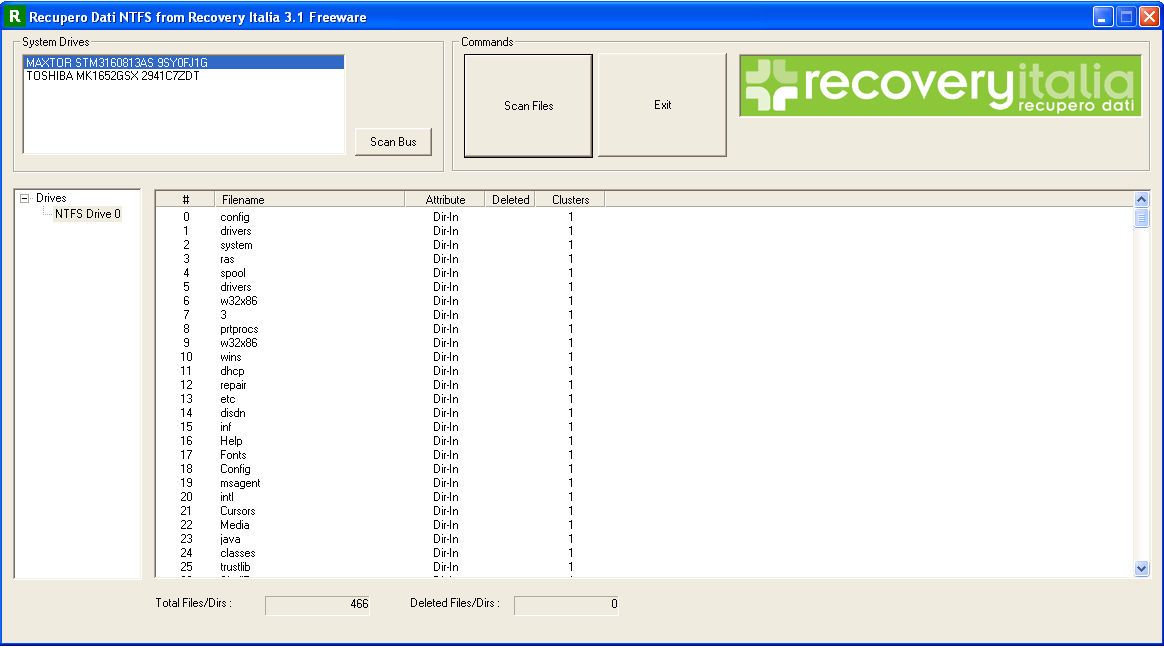Select NTFS Drive 0 in the tree
Screen dimensions: 1164x648
pyautogui.click(x=88, y=214)
